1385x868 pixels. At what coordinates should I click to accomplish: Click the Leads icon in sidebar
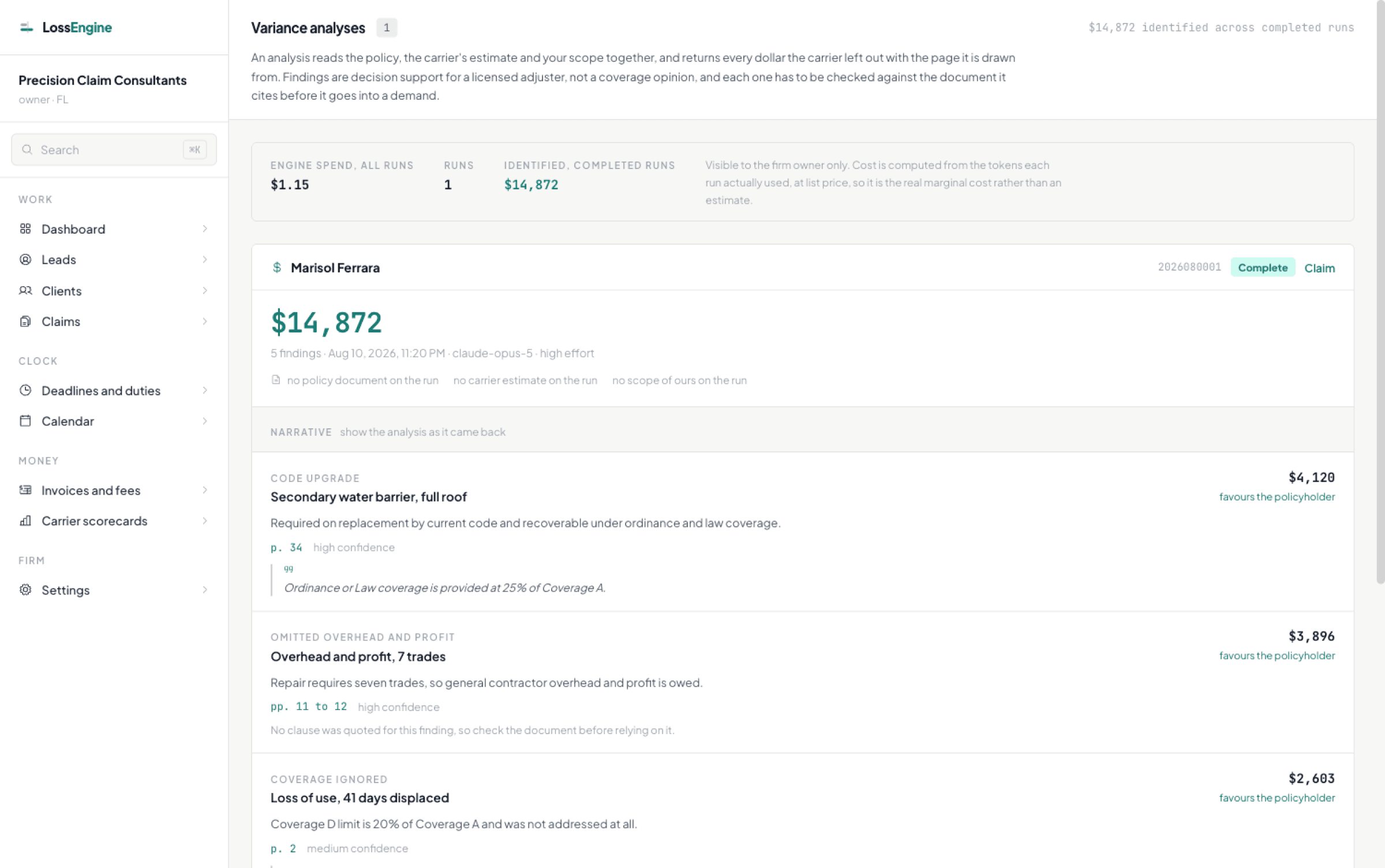pyautogui.click(x=25, y=260)
